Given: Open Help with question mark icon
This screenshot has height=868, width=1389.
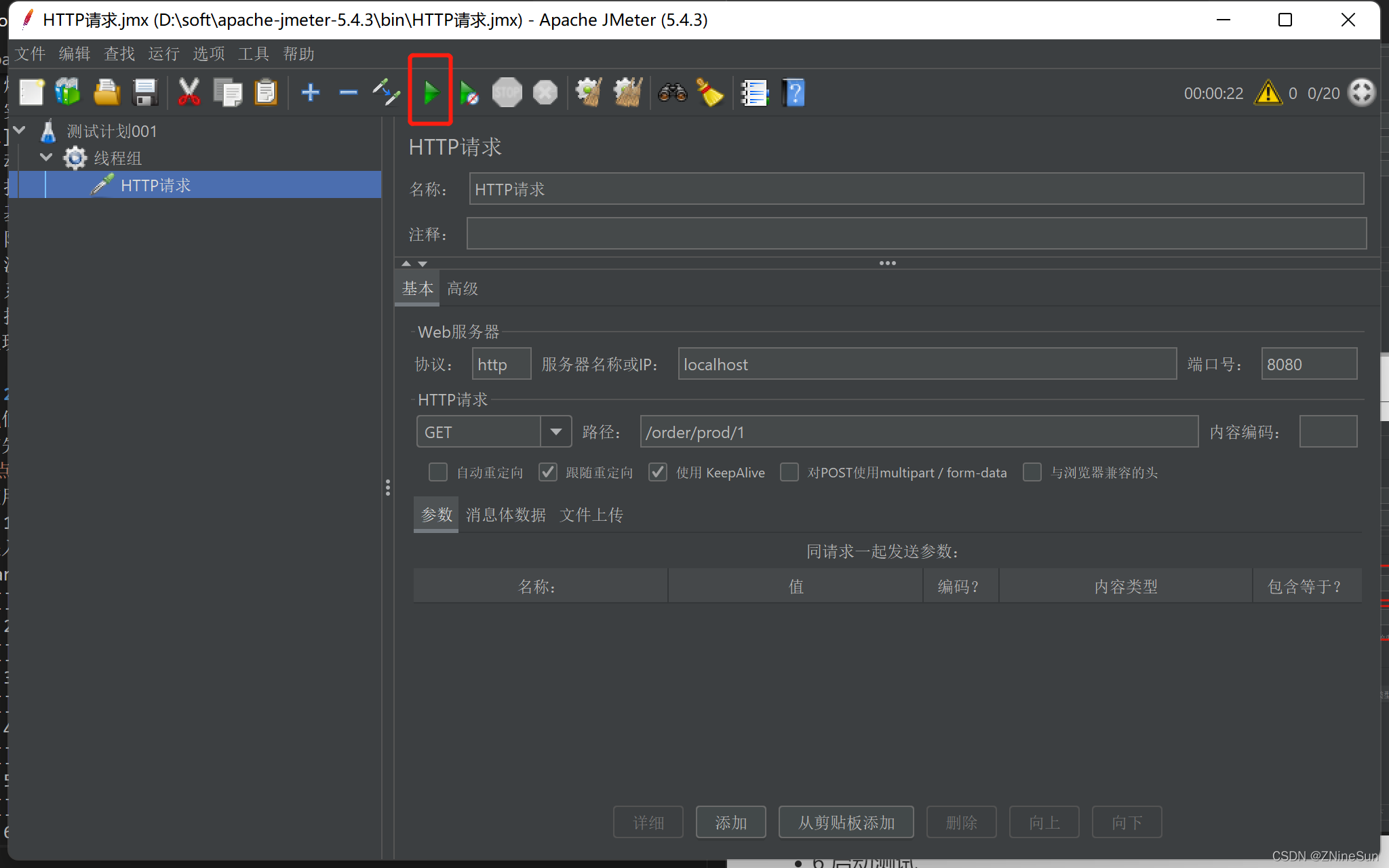Looking at the screenshot, I should [x=793, y=93].
